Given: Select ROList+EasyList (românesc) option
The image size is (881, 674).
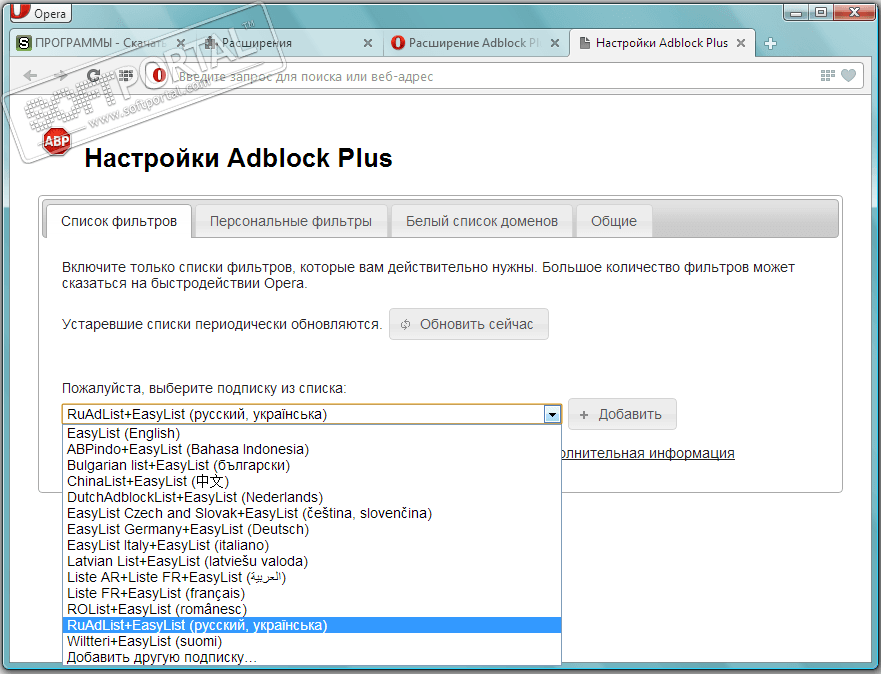Looking at the screenshot, I should tap(312, 609).
